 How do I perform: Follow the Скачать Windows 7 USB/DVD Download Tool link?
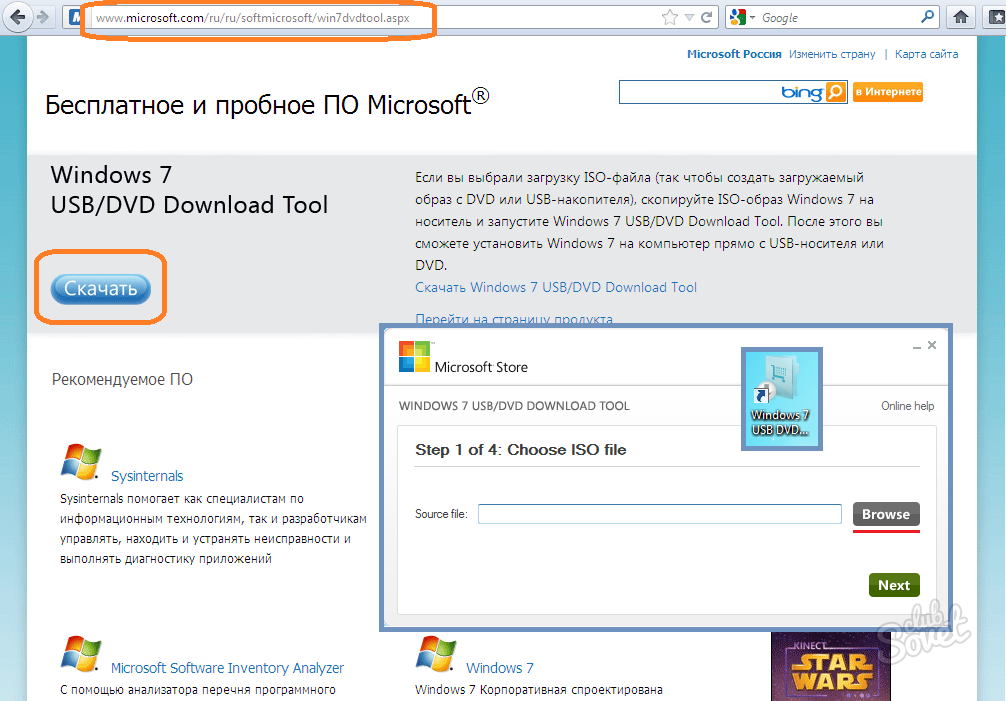tap(556, 287)
